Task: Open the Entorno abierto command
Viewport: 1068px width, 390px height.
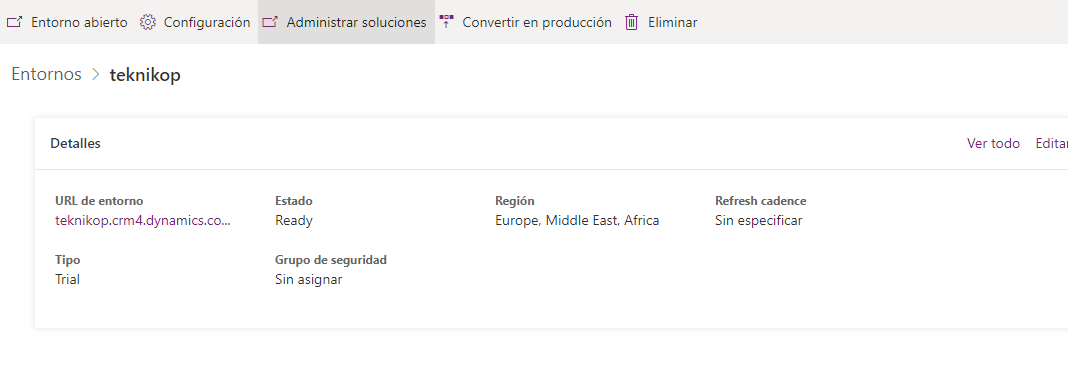Action: coord(67,22)
